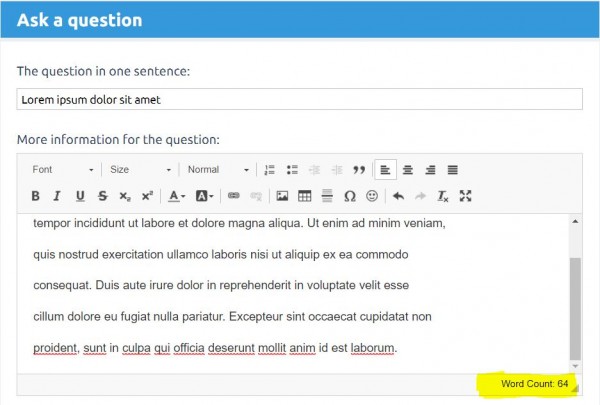Click the undo arrow button
Image resolution: width=600 pixels, height=405 pixels.
pos(398,196)
